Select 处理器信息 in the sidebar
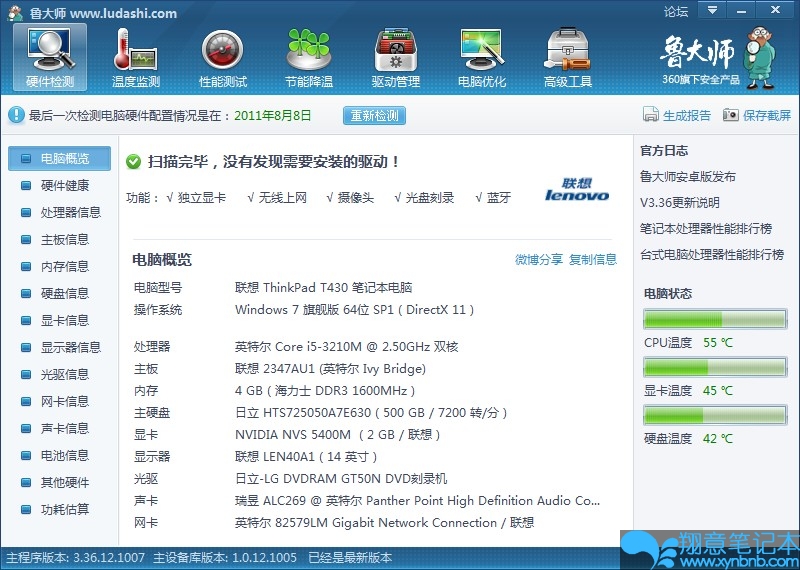Image resolution: width=800 pixels, height=570 pixels. point(70,212)
